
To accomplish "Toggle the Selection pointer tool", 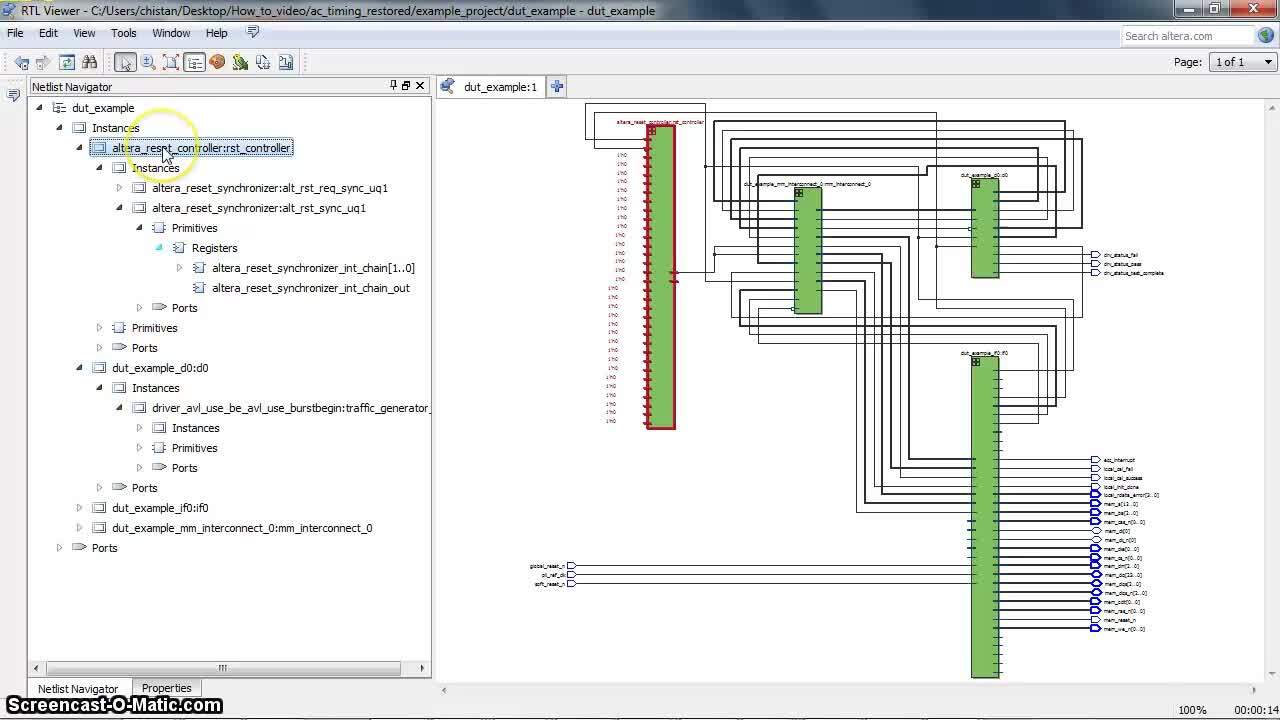I will coord(124,62).
